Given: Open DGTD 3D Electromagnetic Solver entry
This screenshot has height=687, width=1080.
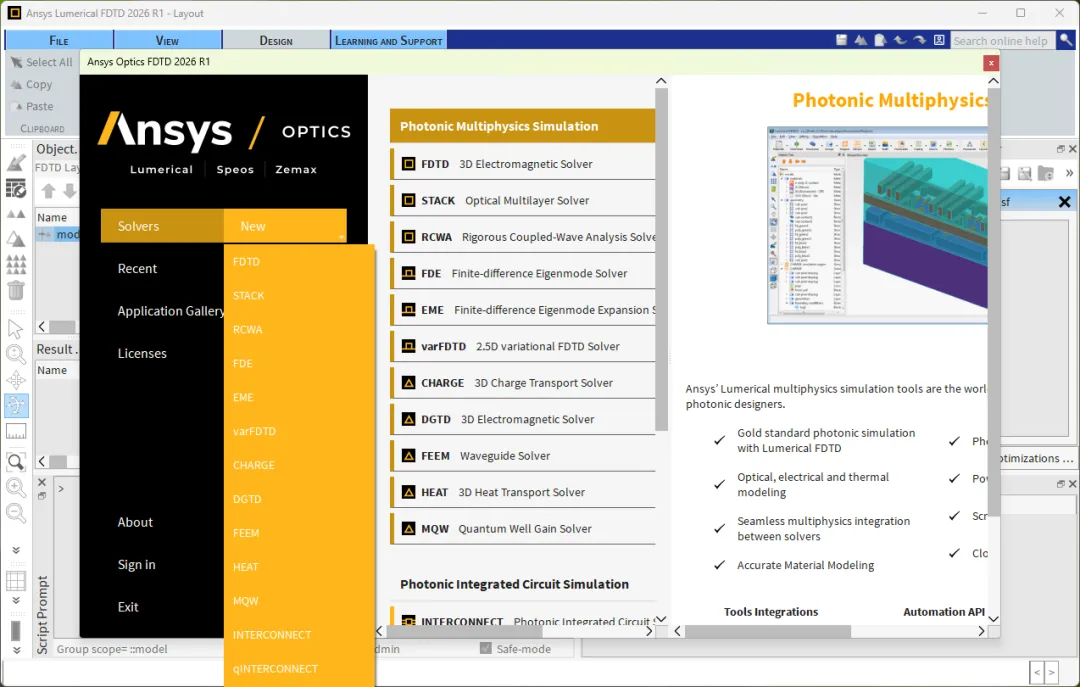Looking at the screenshot, I should point(523,419).
